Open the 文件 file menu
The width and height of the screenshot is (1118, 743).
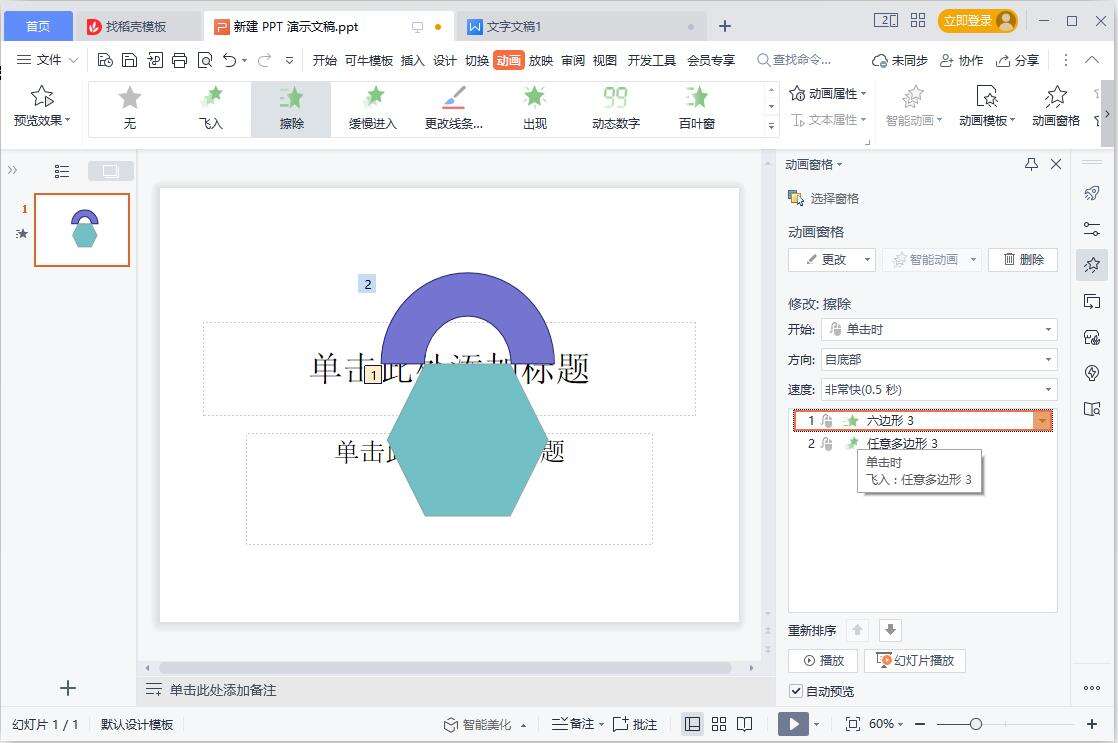(x=47, y=61)
